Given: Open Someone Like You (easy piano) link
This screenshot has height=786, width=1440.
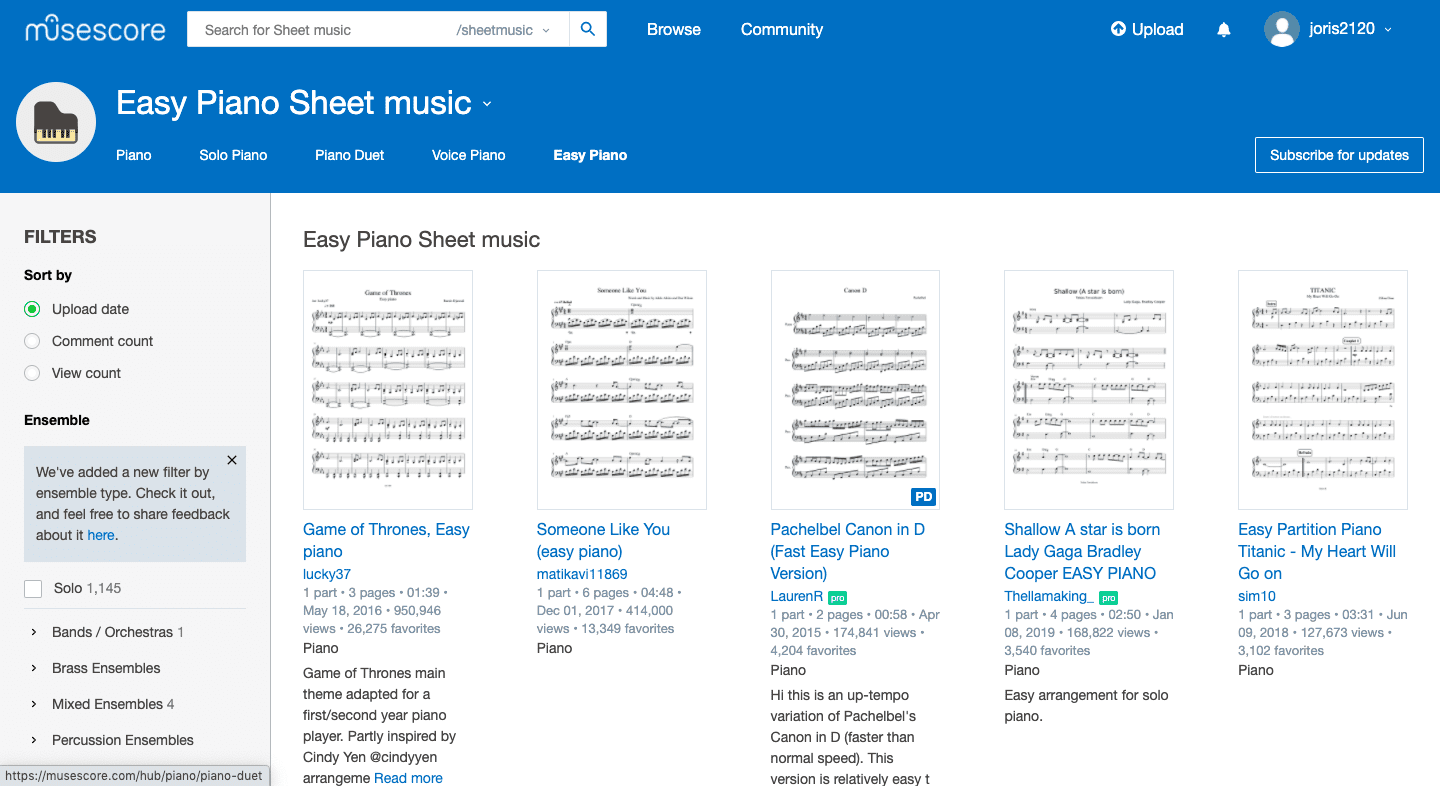Looking at the screenshot, I should [603, 540].
